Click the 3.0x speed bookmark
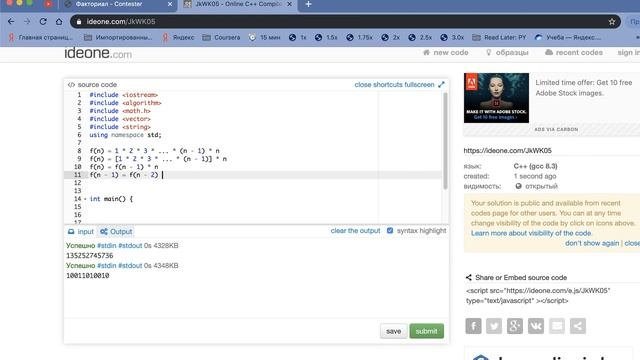 pyautogui.click(x=452, y=38)
